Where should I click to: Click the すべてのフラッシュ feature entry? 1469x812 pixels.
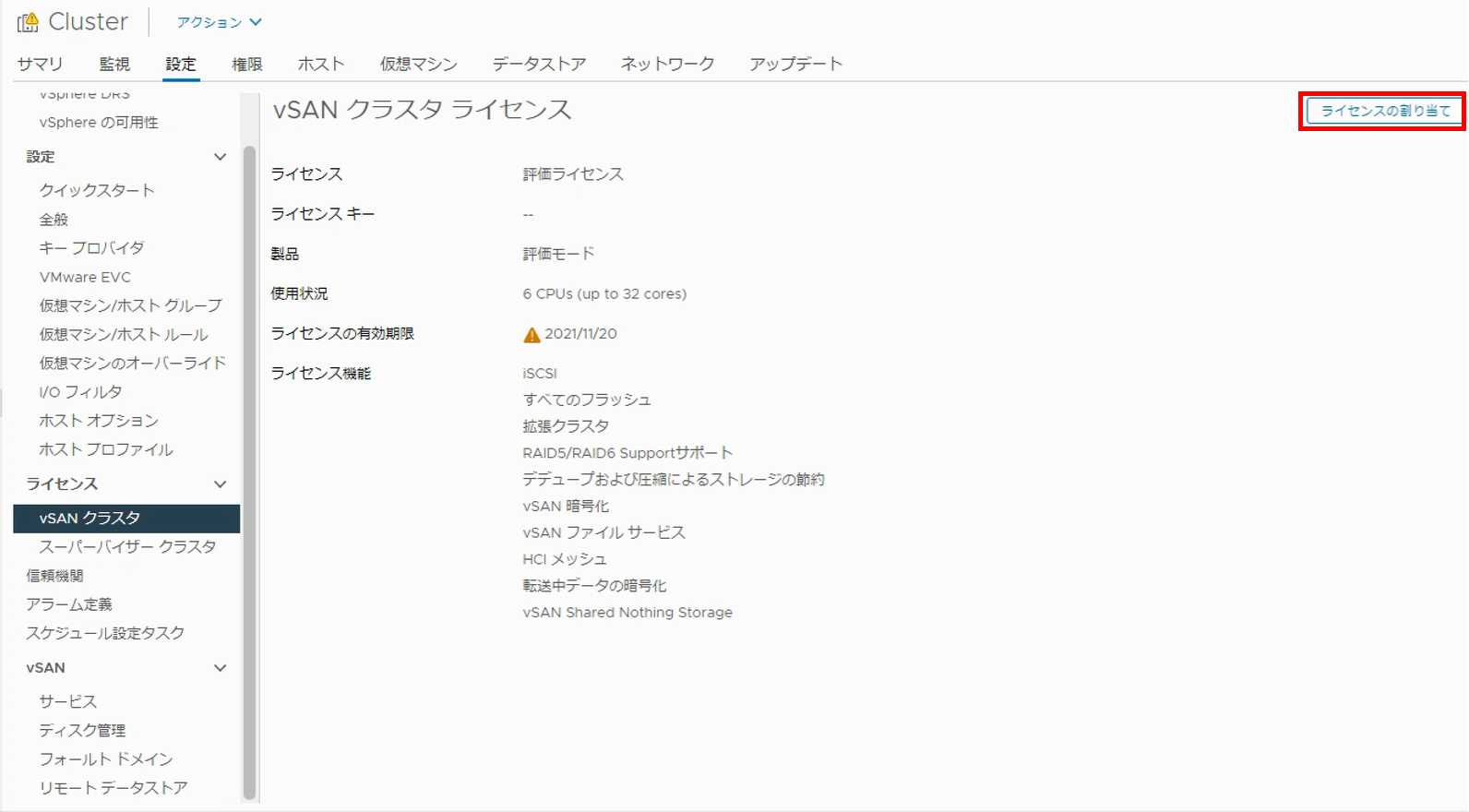click(x=587, y=400)
